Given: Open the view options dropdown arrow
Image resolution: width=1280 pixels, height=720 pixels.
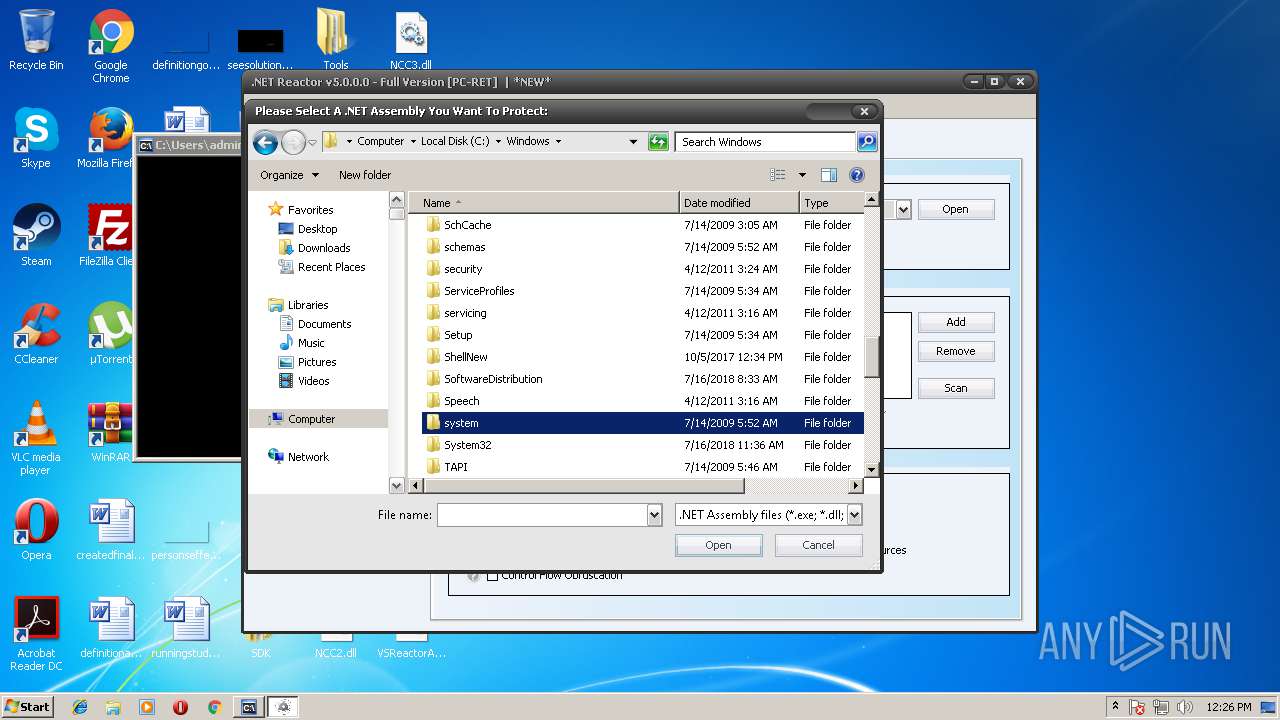Looking at the screenshot, I should coord(801,175).
